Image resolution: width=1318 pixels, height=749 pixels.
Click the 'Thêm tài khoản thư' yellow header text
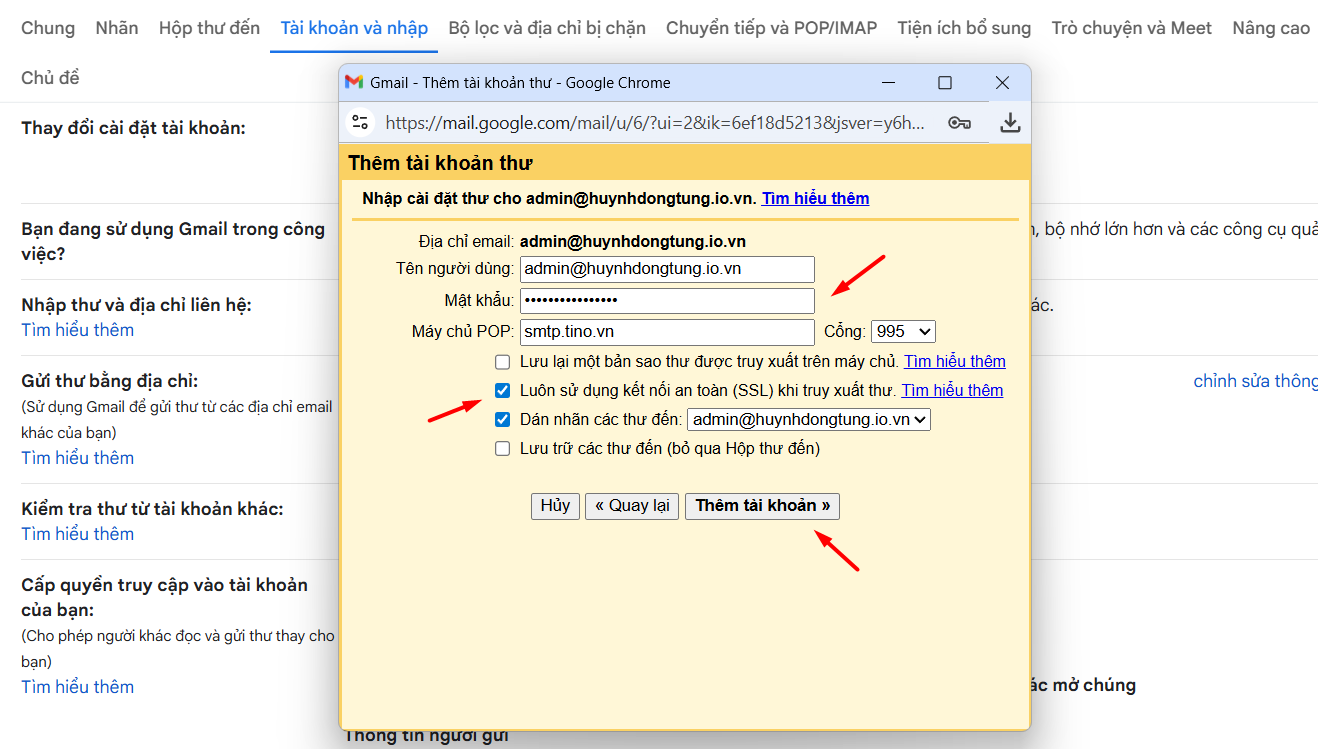440,162
